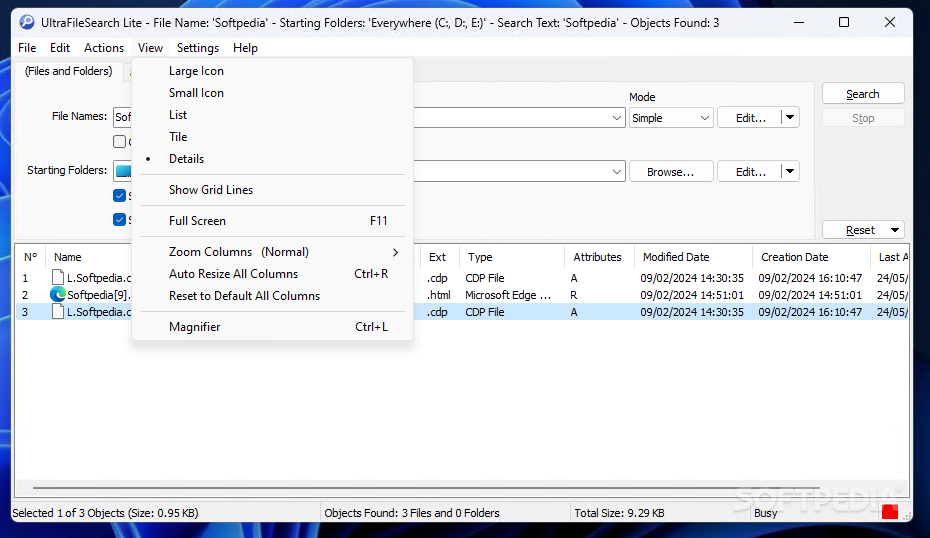This screenshot has width=930, height=538.
Task: Open the Edit menu
Action: (x=59, y=48)
